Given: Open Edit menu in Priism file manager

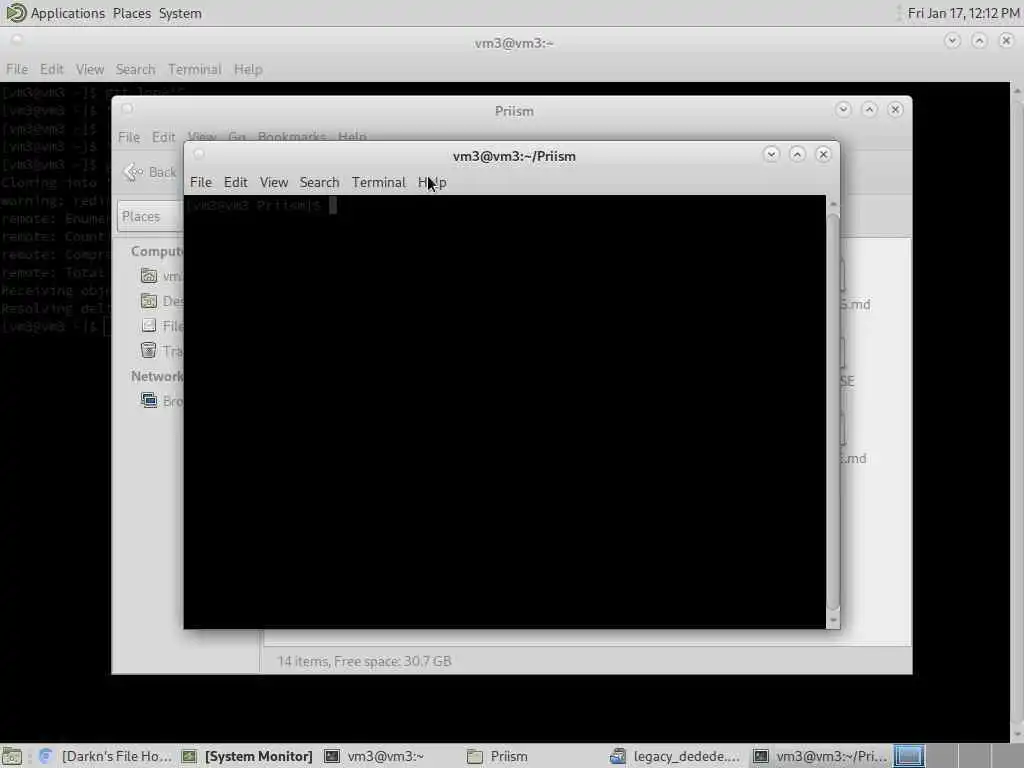Looking at the screenshot, I should (x=163, y=137).
